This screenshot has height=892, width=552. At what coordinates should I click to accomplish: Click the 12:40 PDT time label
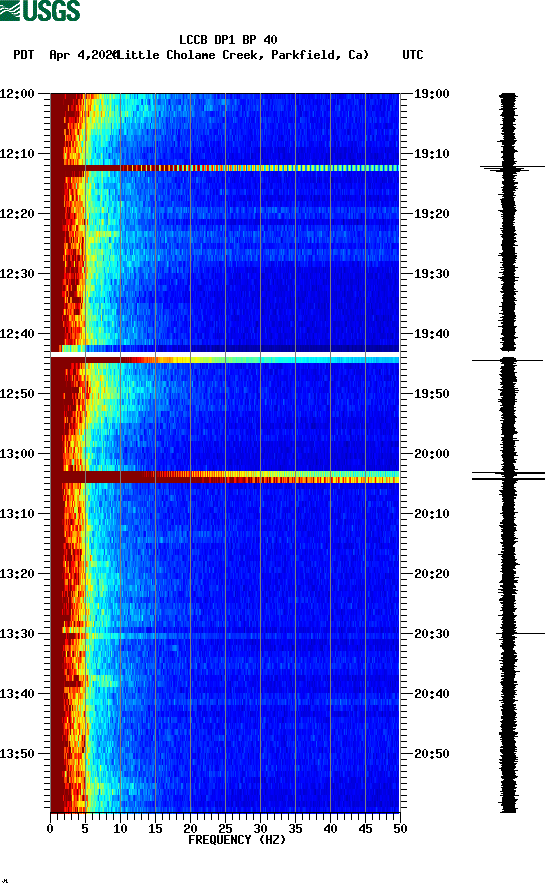pyautogui.click(x=17, y=334)
